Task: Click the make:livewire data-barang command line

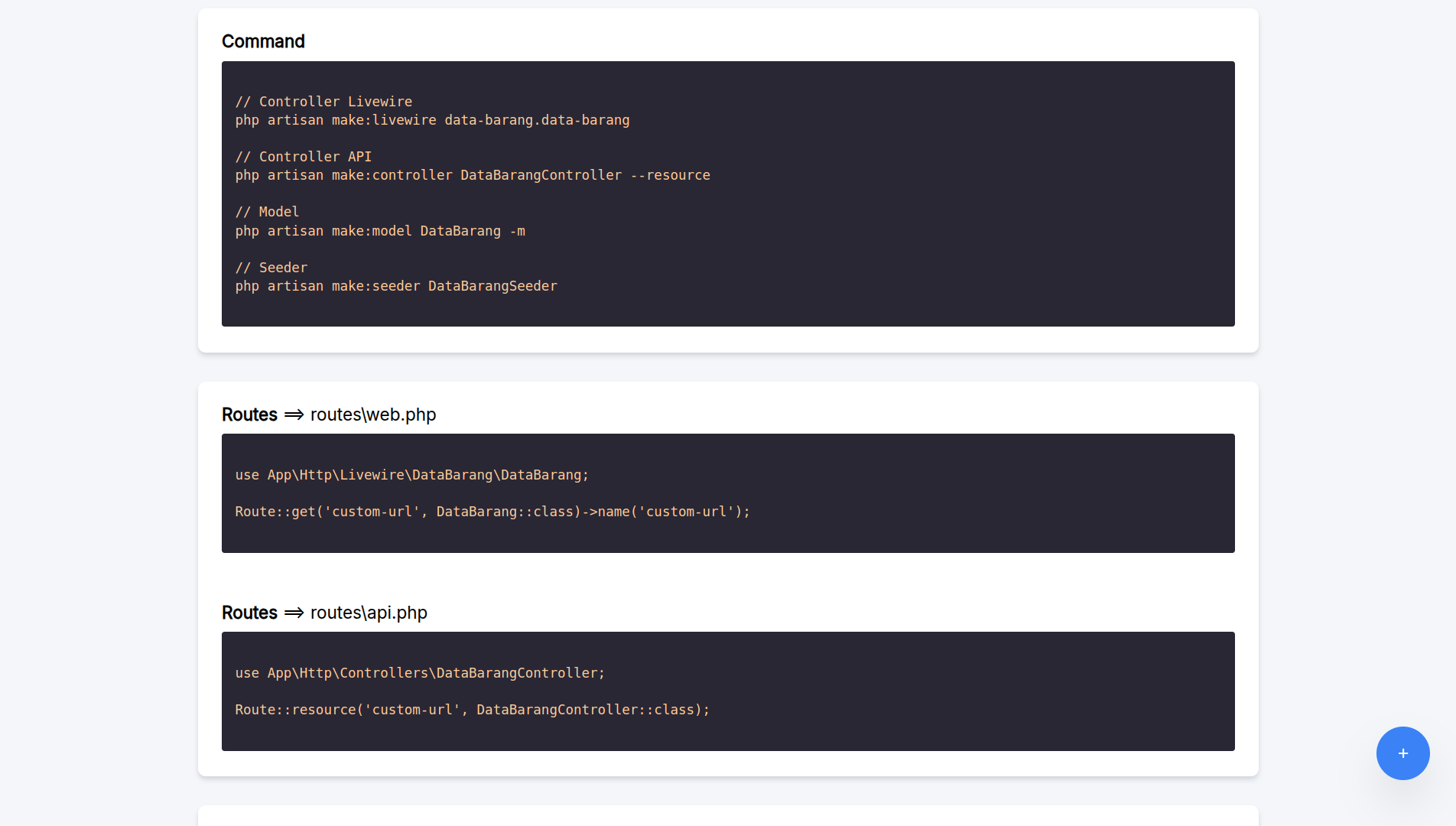Action: pyautogui.click(x=432, y=120)
